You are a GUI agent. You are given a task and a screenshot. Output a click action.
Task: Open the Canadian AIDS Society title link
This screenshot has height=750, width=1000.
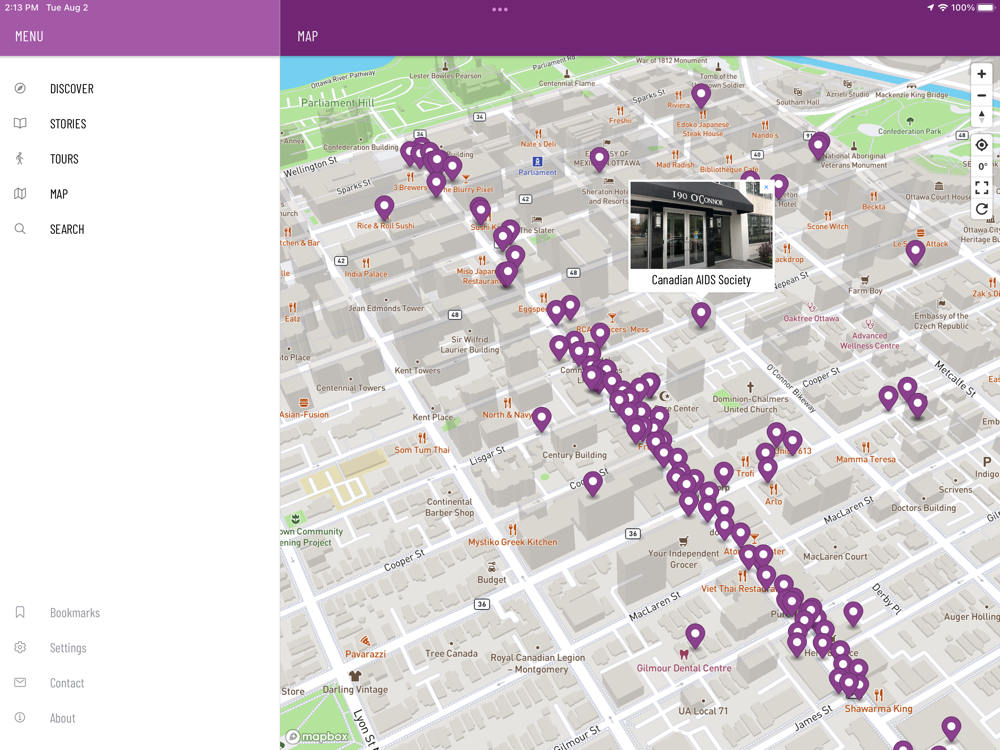click(701, 280)
